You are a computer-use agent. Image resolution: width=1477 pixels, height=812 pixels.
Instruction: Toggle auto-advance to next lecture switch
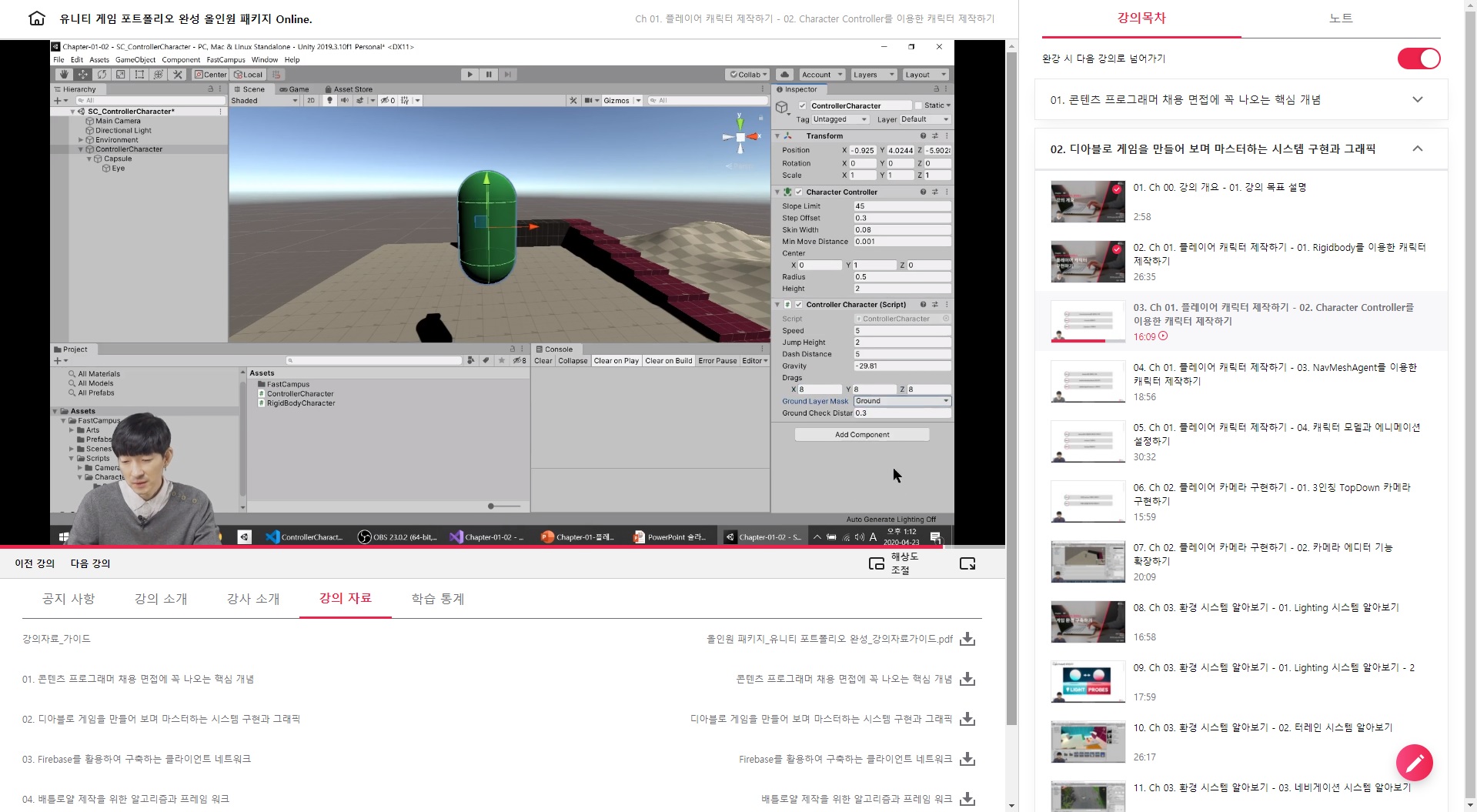click(1419, 58)
